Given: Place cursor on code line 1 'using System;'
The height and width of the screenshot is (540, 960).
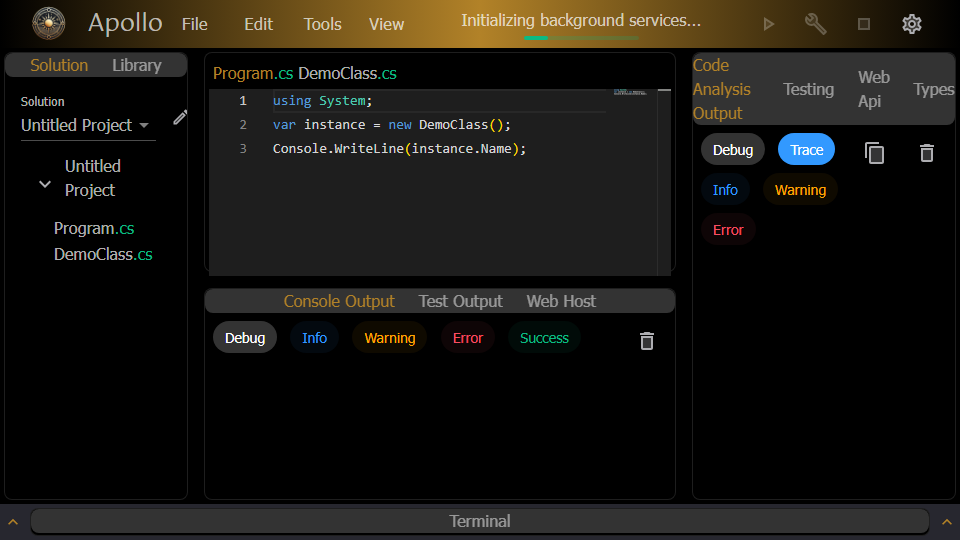Looking at the screenshot, I should [322, 100].
